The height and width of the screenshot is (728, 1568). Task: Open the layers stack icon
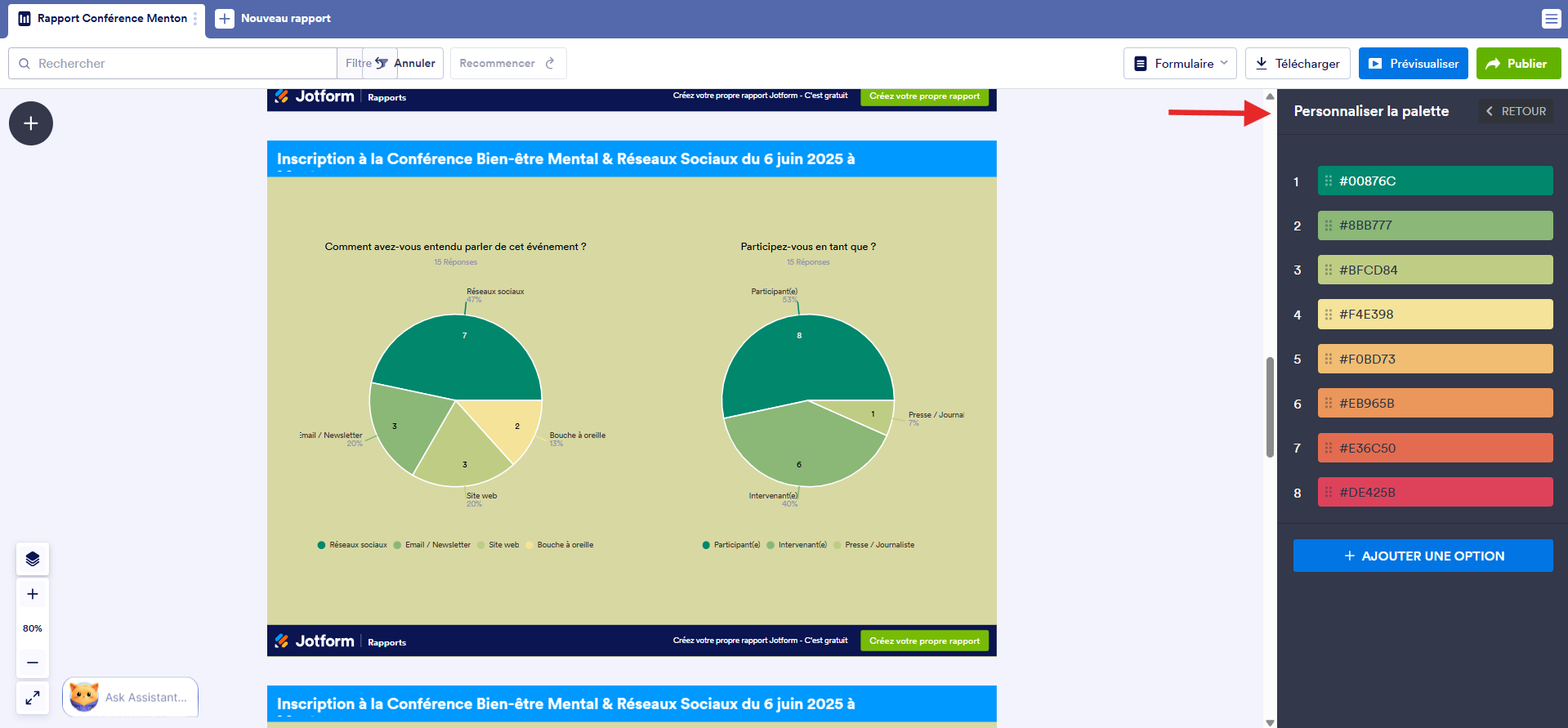tap(33, 559)
